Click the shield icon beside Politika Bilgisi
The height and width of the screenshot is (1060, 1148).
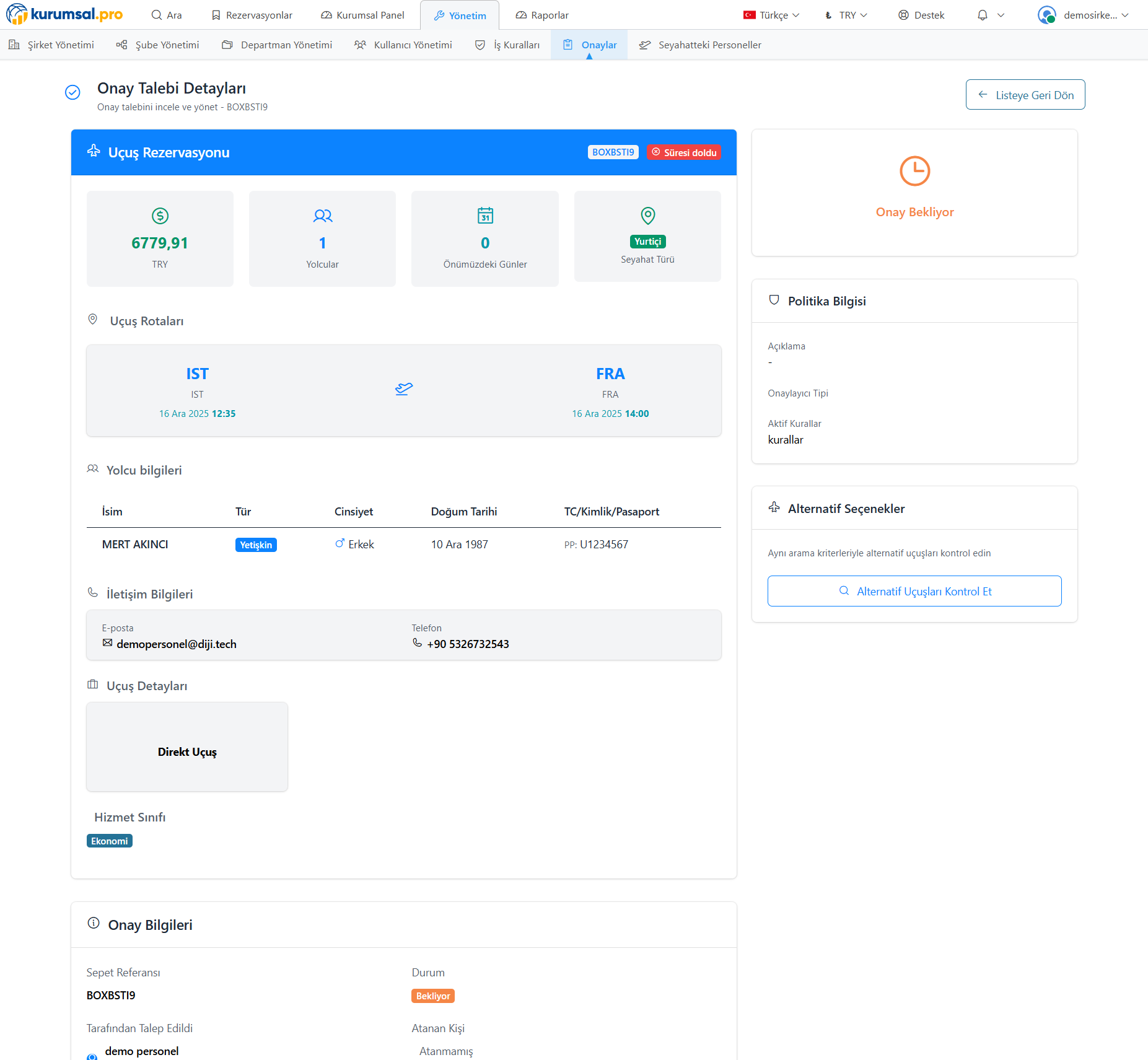click(774, 300)
